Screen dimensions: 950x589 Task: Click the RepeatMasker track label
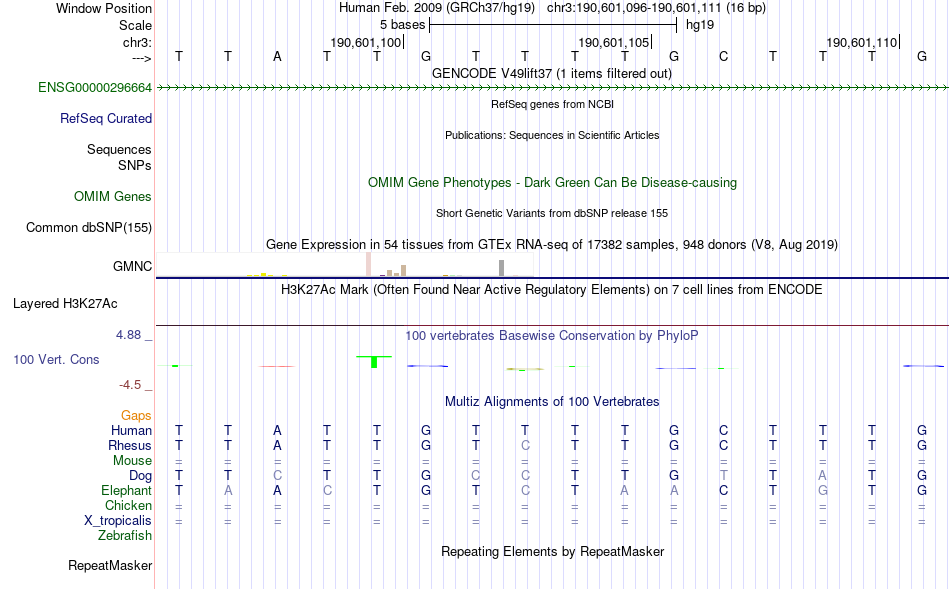pyautogui.click(x=110, y=566)
